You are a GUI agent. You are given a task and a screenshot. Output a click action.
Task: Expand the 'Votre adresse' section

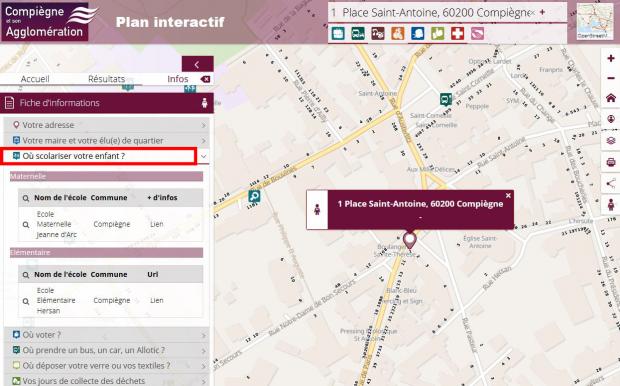[x=106, y=125]
